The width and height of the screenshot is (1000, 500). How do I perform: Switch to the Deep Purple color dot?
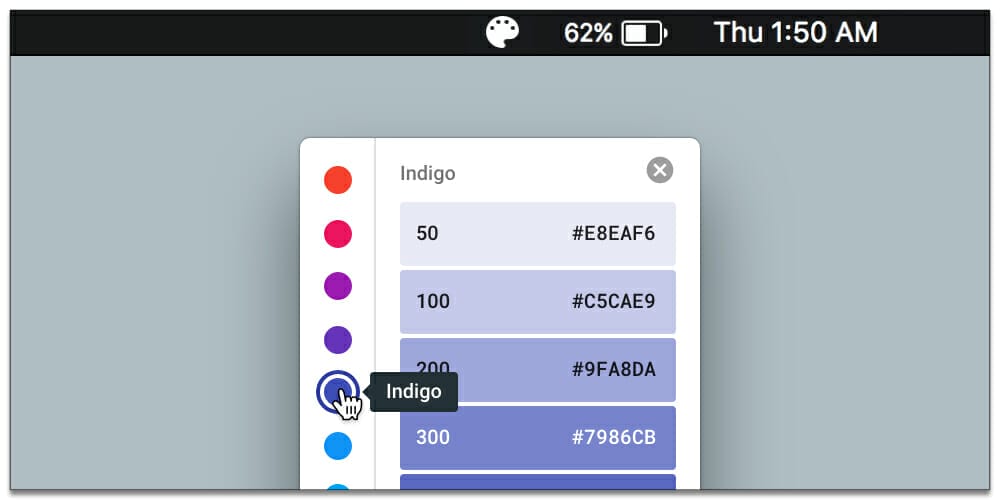click(338, 340)
